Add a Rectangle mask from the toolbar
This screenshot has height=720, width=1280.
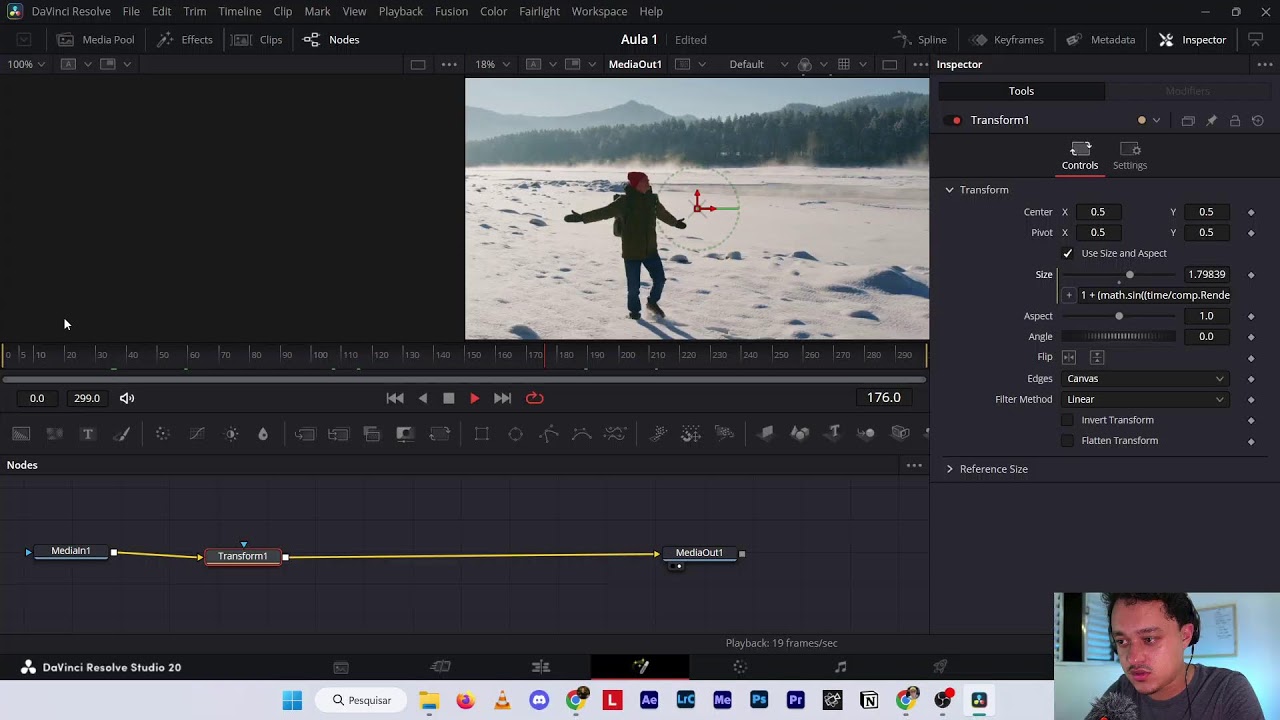coord(481,433)
